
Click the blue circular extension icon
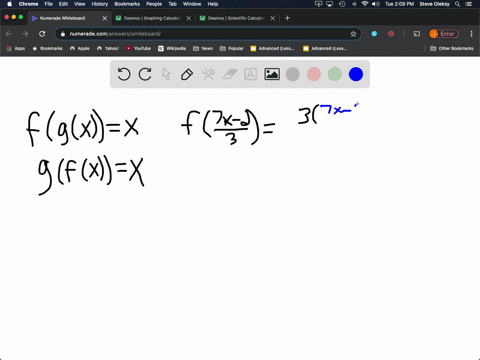pos(374,34)
